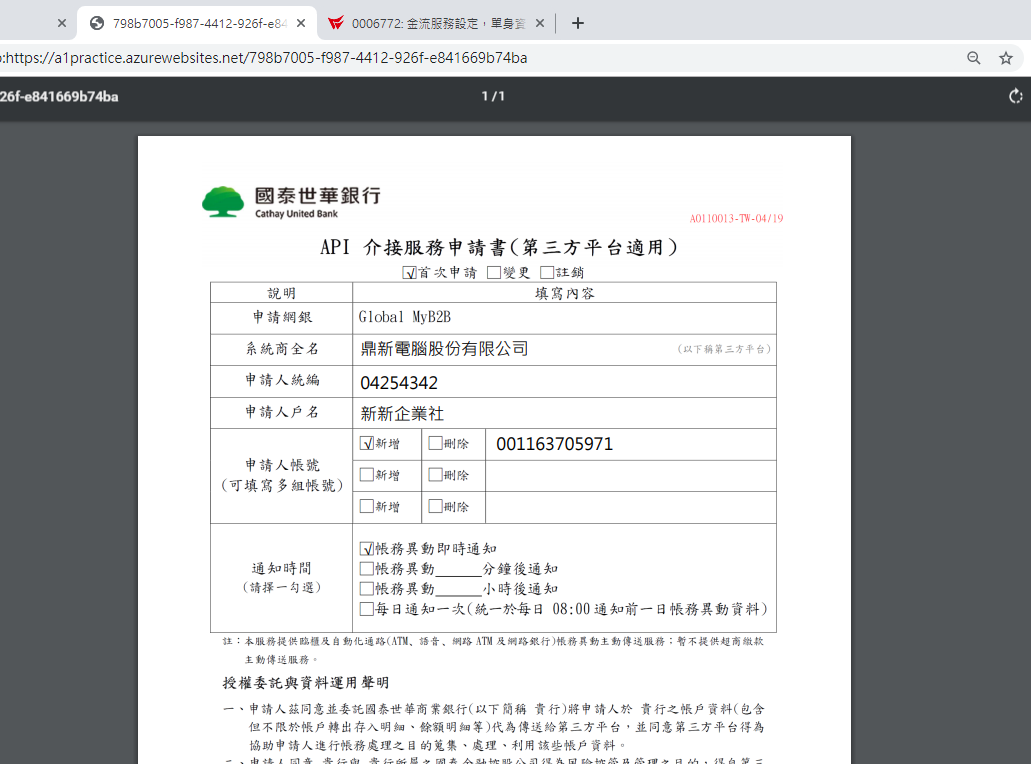This screenshot has width=1031, height=764.
Task: Close the leftmost partially hidden tab
Action: click(62, 23)
